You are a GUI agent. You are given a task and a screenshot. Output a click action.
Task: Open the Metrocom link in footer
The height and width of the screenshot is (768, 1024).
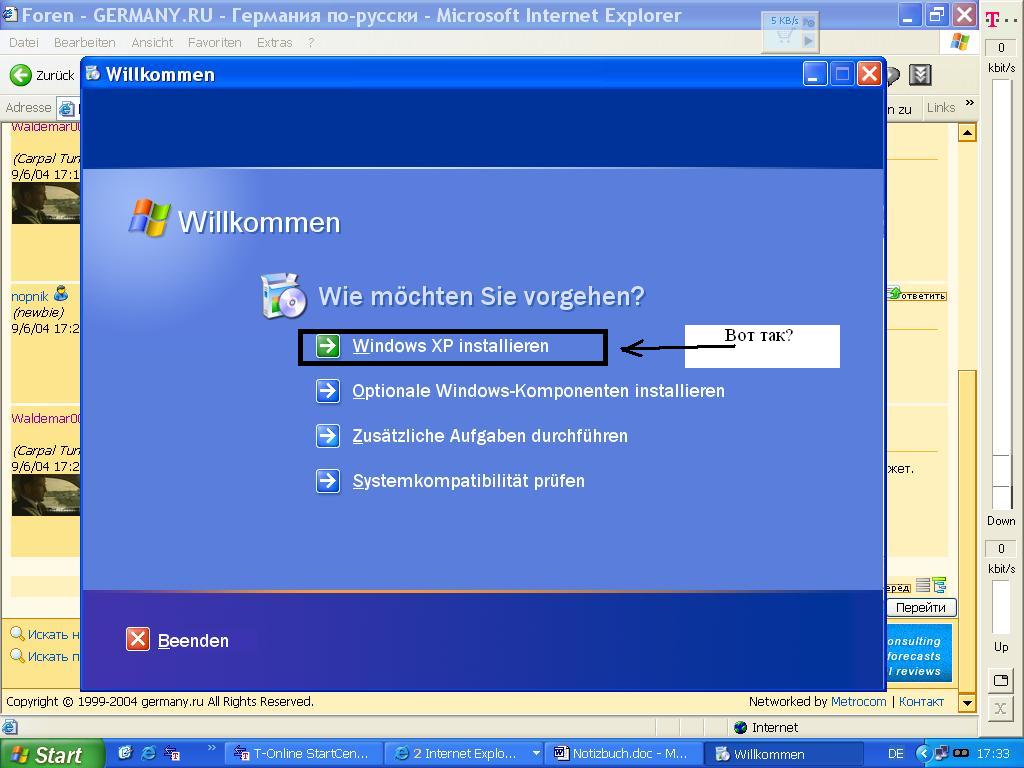click(858, 701)
